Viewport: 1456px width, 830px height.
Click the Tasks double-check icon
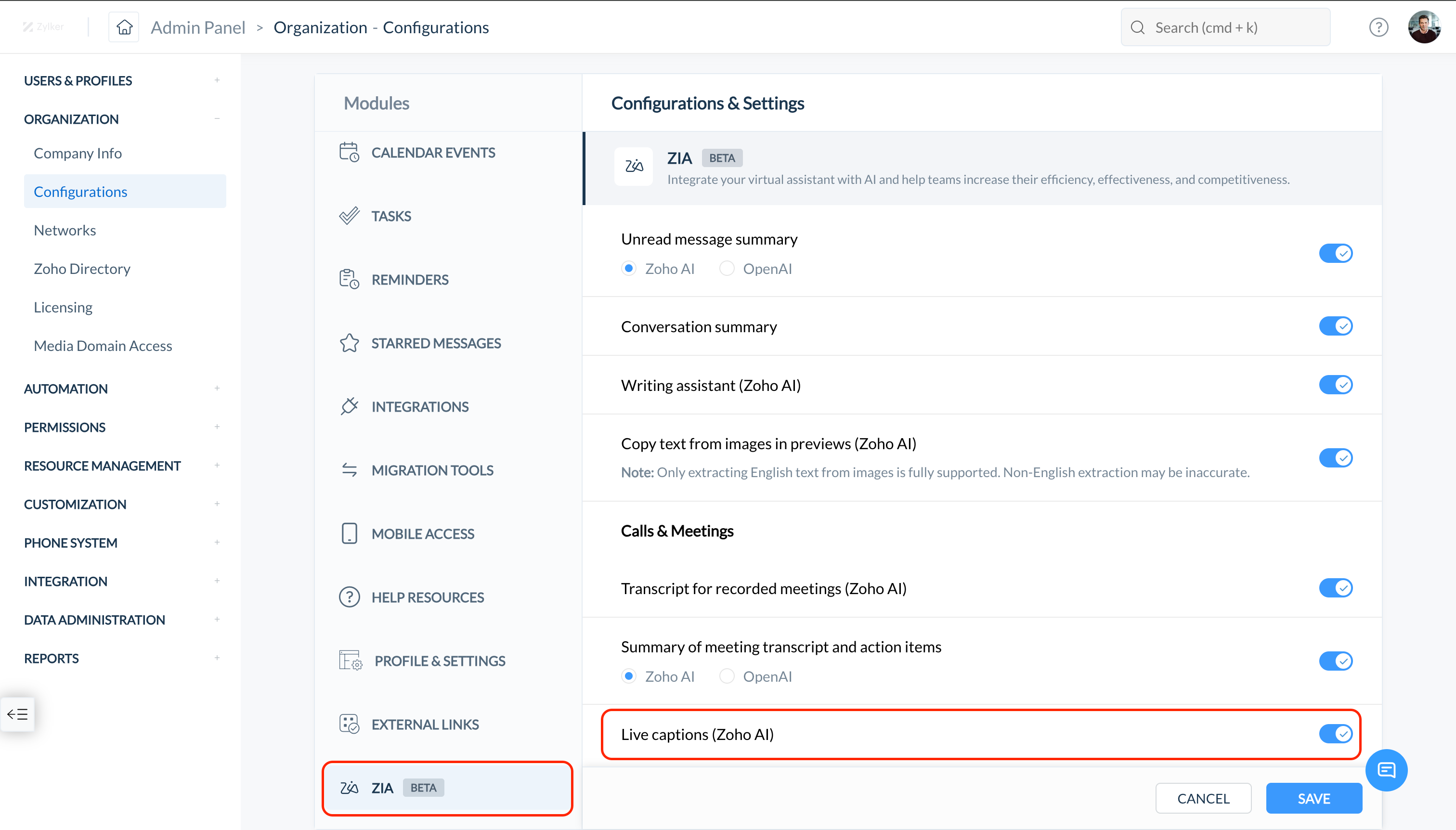(349, 216)
